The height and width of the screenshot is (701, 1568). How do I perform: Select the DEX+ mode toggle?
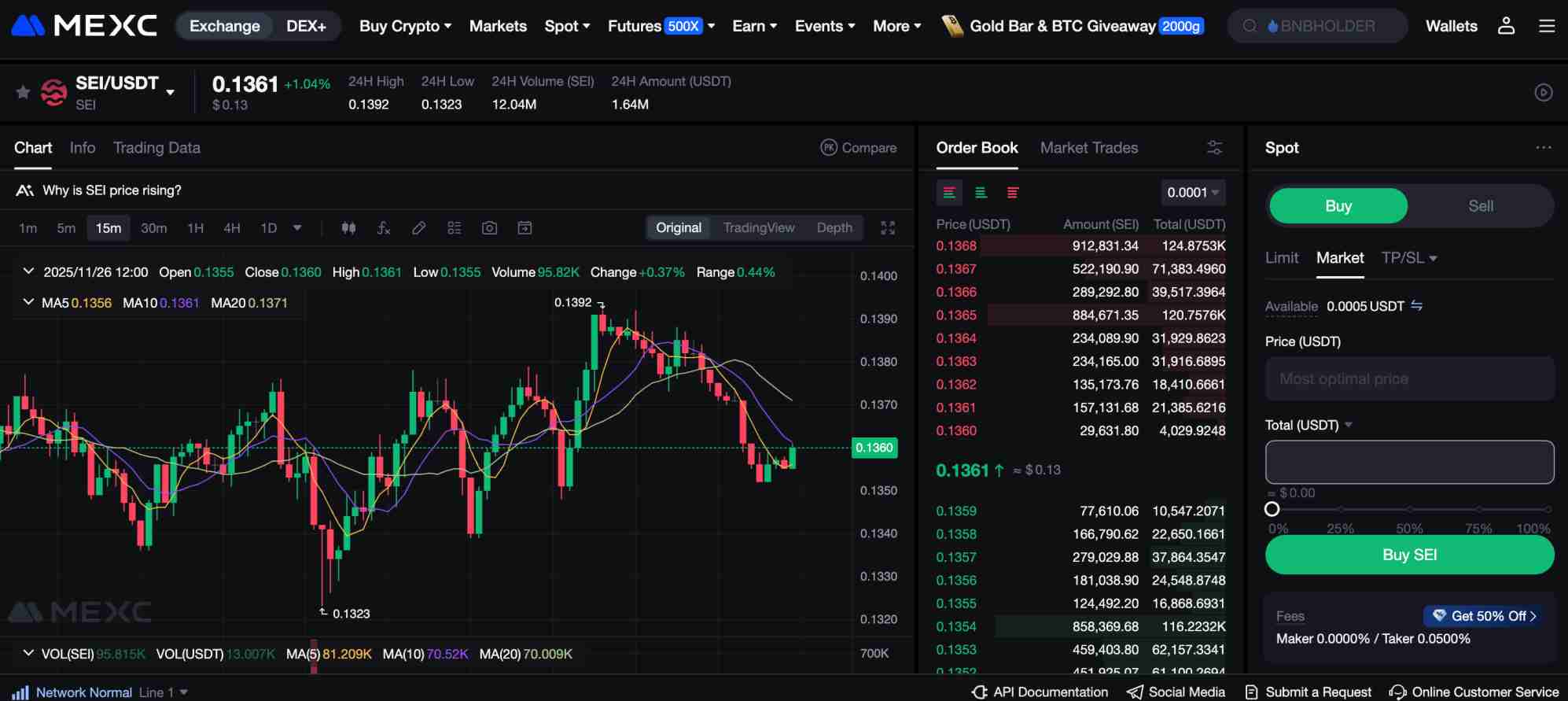pyautogui.click(x=306, y=26)
